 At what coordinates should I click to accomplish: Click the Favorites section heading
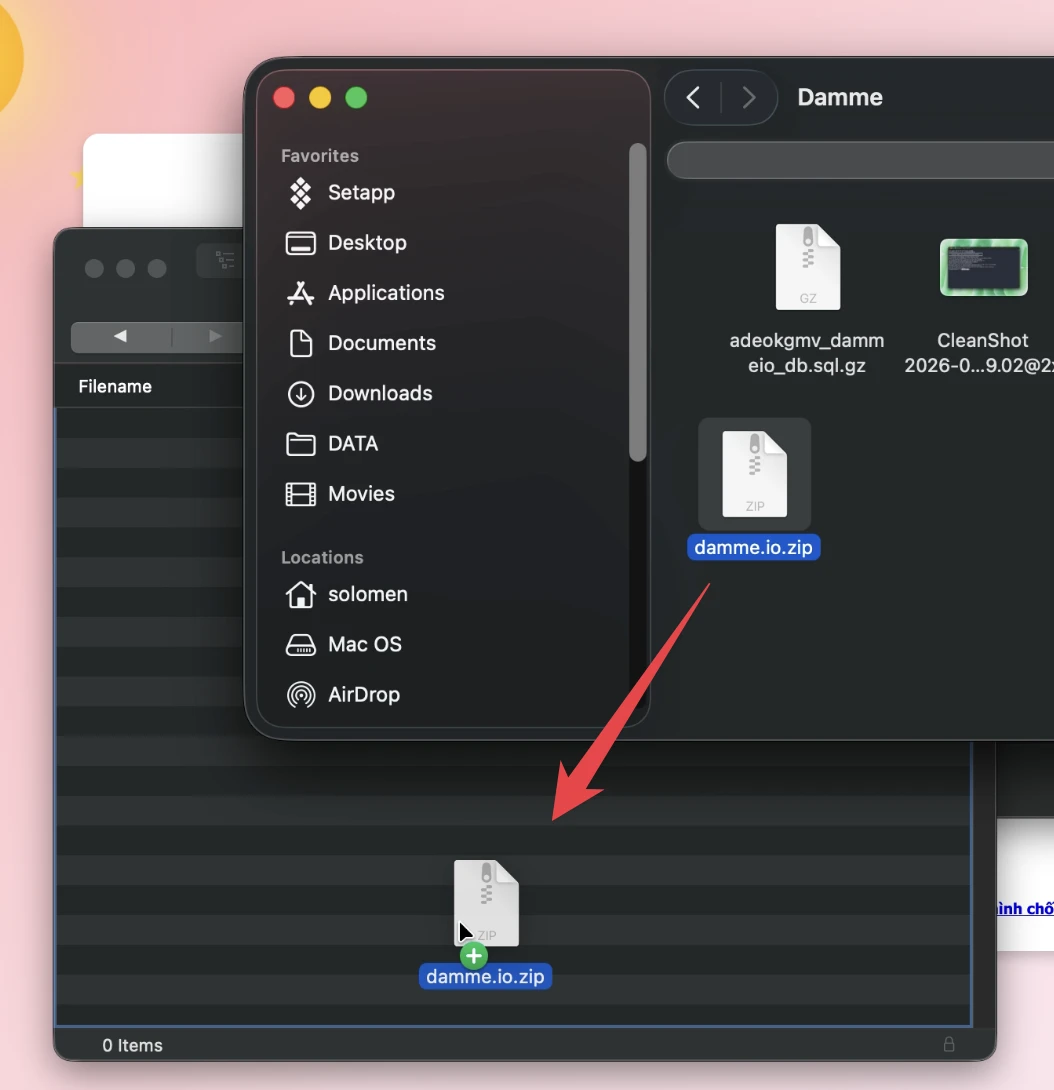[x=320, y=156]
